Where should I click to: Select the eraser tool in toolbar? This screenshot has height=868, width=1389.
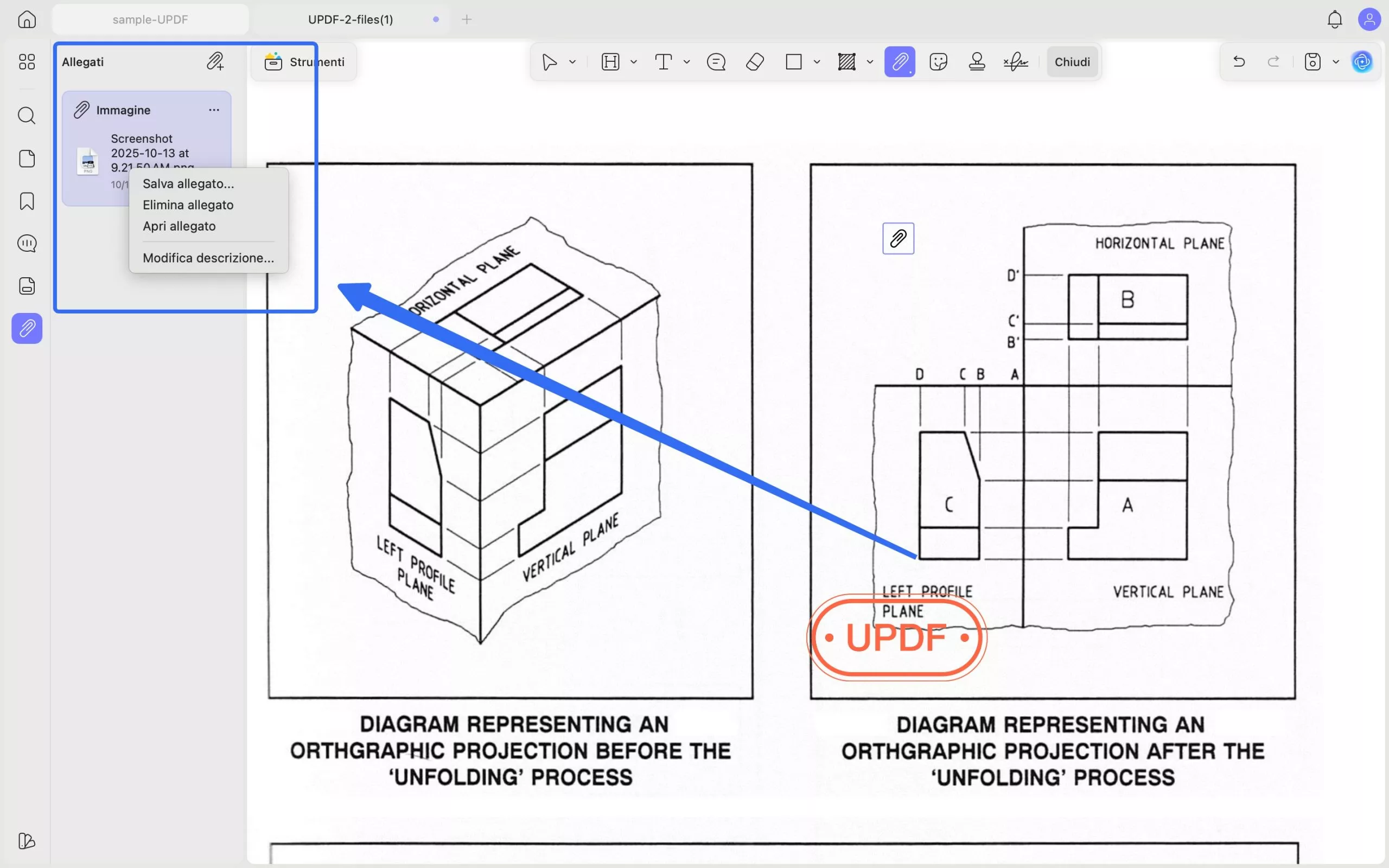pos(755,61)
